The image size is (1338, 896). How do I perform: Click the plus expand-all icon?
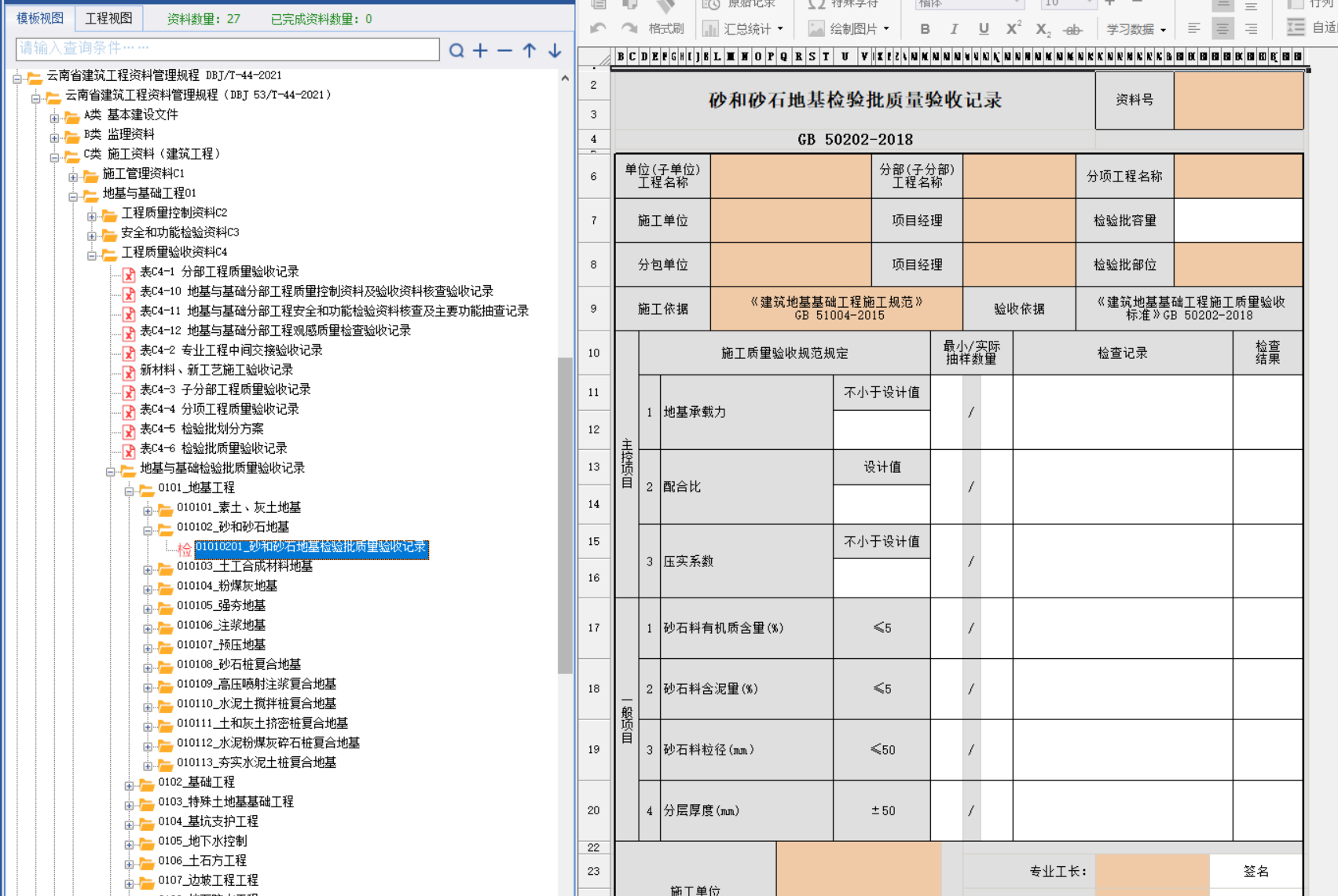[x=481, y=50]
